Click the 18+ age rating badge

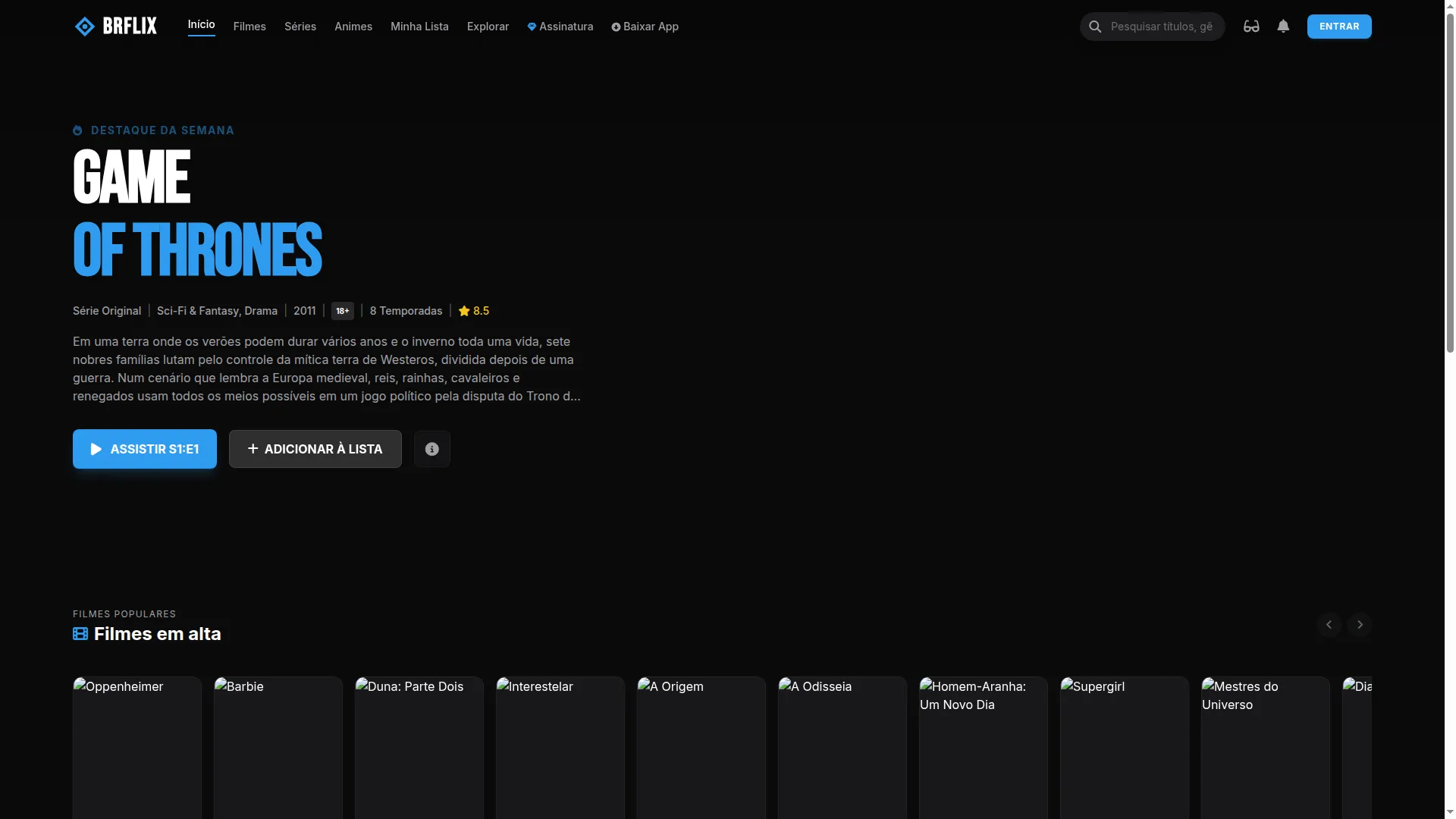pyautogui.click(x=343, y=311)
